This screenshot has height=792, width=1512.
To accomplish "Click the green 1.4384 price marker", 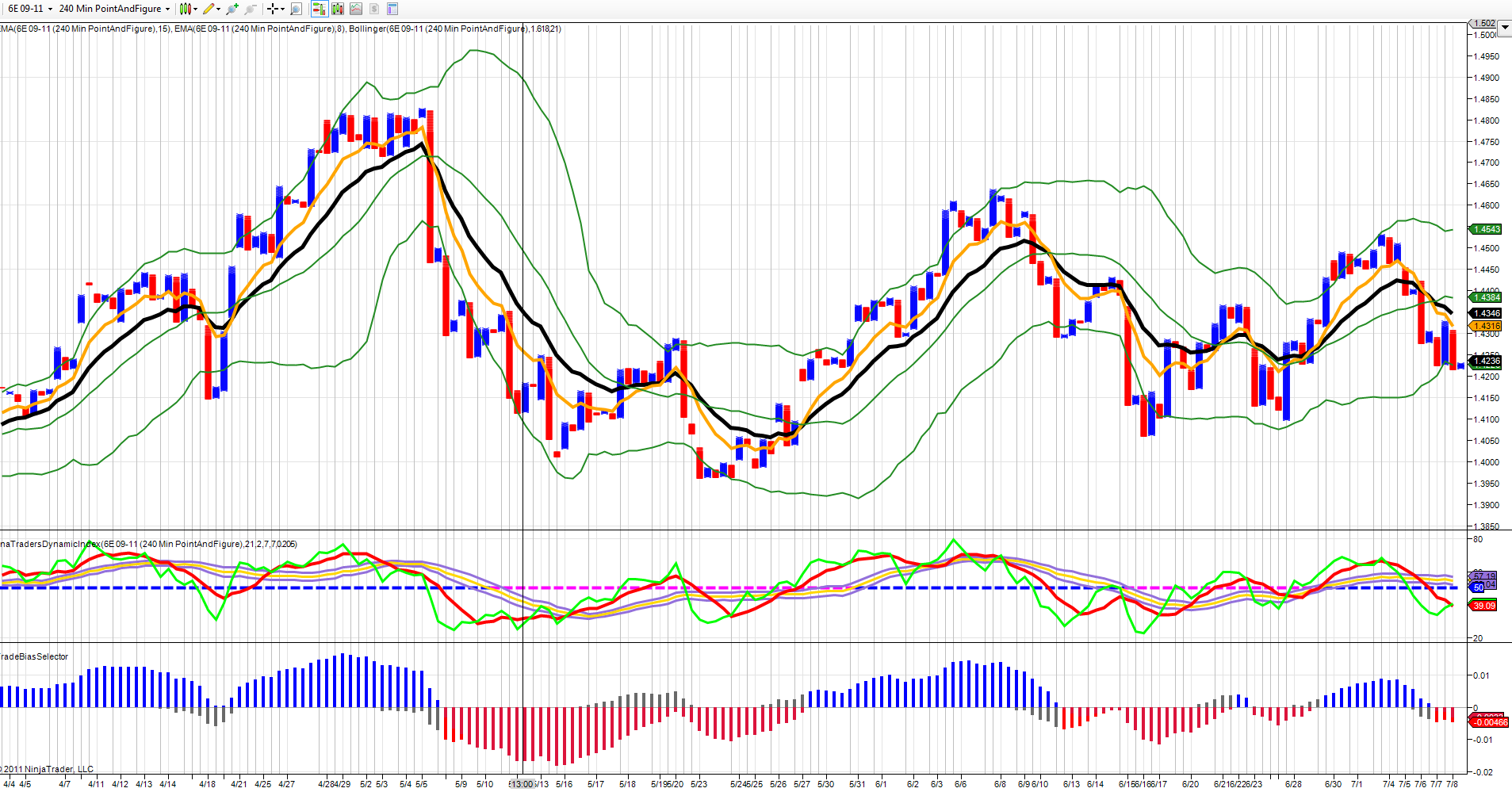I will tap(1486, 297).
